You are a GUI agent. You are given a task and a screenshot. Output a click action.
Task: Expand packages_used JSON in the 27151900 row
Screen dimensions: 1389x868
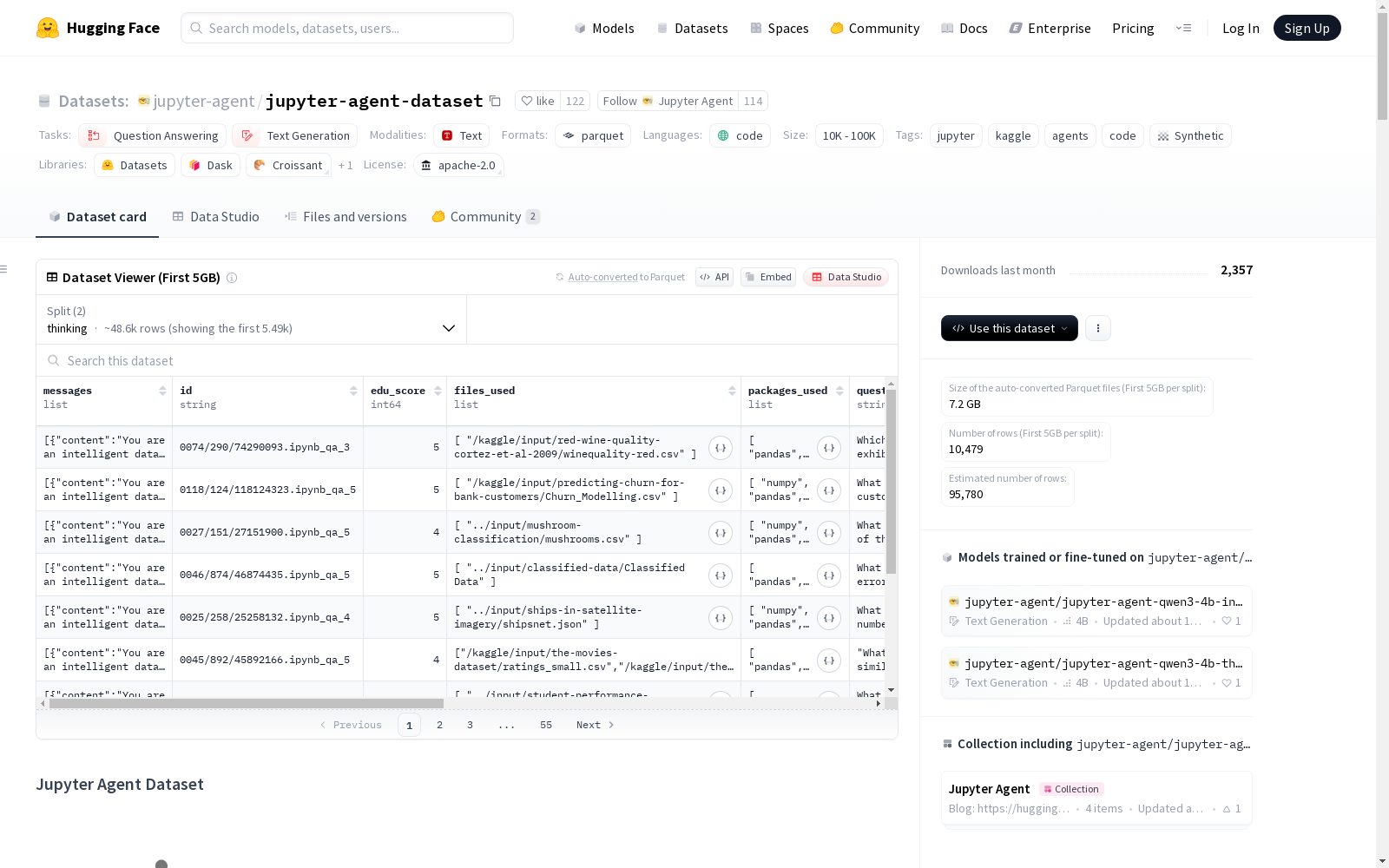pyautogui.click(x=829, y=533)
